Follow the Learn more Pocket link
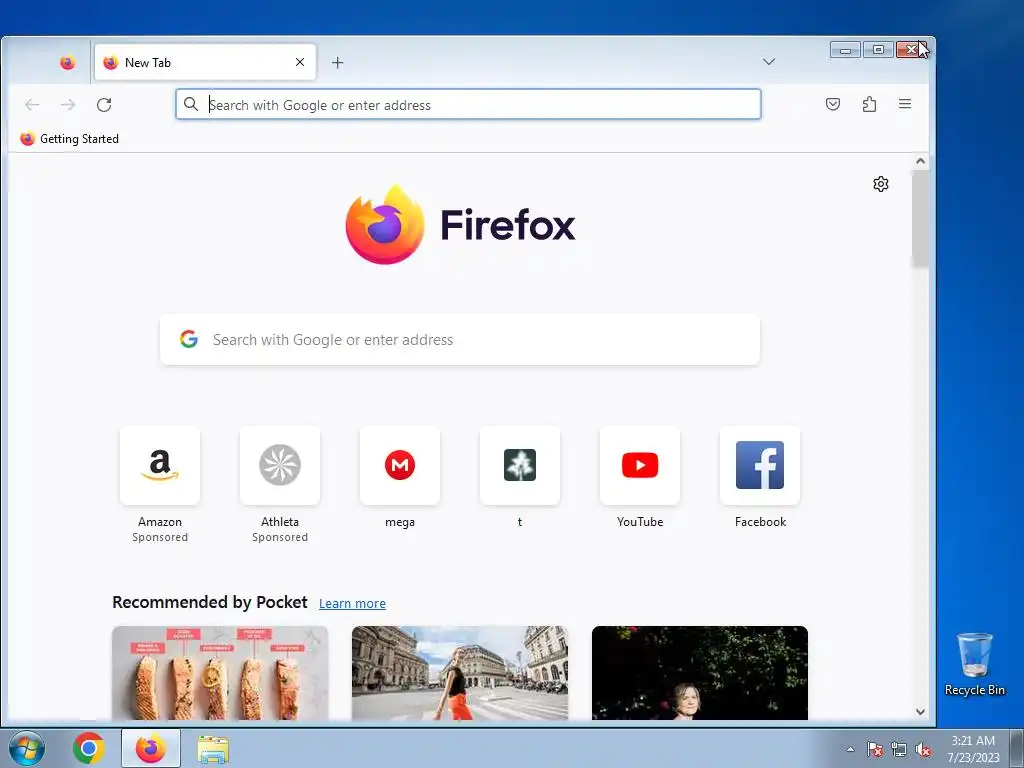This screenshot has height=768, width=1024. click(352, 603)
